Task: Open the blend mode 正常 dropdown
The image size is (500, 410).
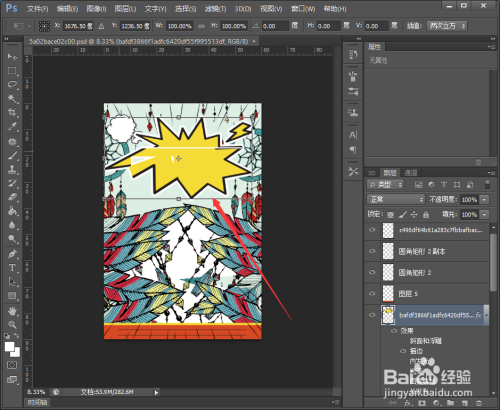Action: click(x=396, y=199)
